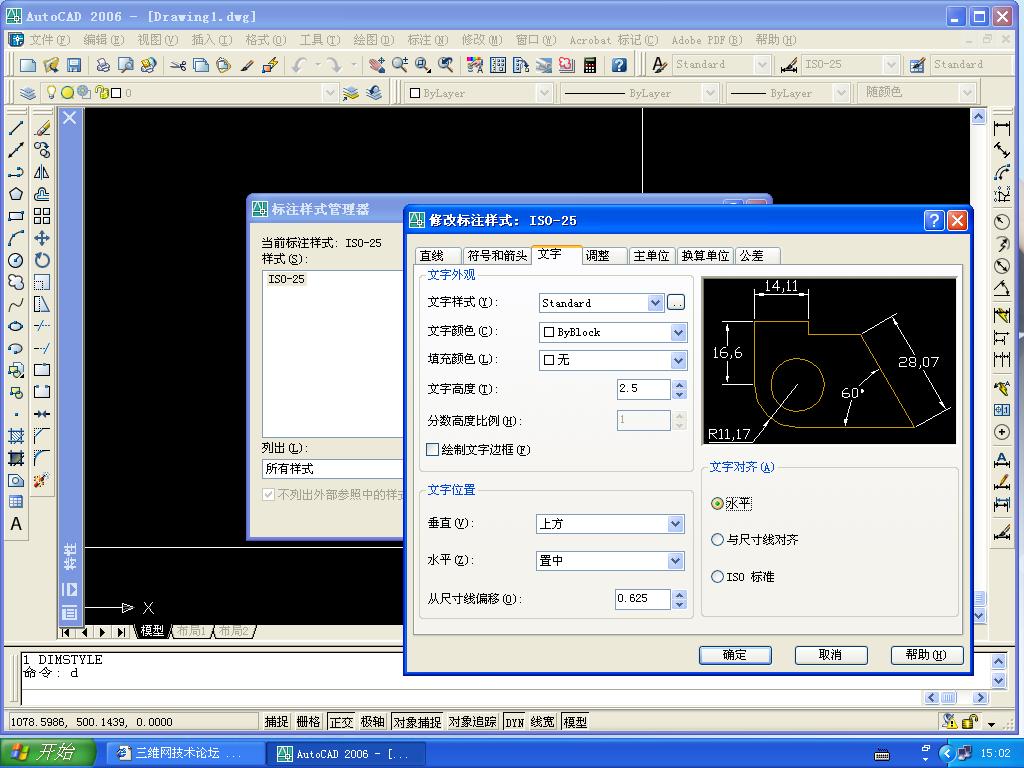Select the Multiline Text tool (A)
The height and width of the screenshot is (768, 1024).
(x=16, y=524)
